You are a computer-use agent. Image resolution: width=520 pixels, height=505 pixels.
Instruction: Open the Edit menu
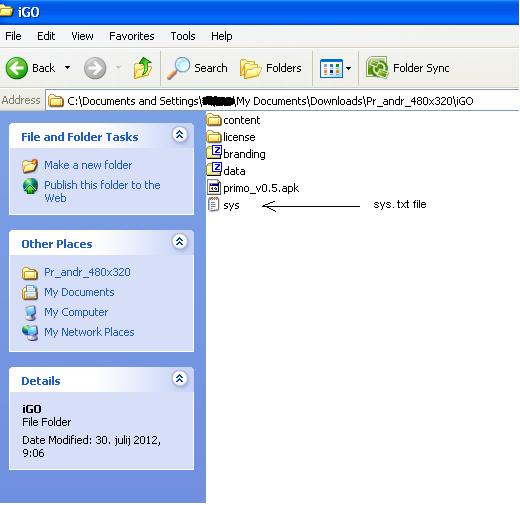[x=46, y=36]
